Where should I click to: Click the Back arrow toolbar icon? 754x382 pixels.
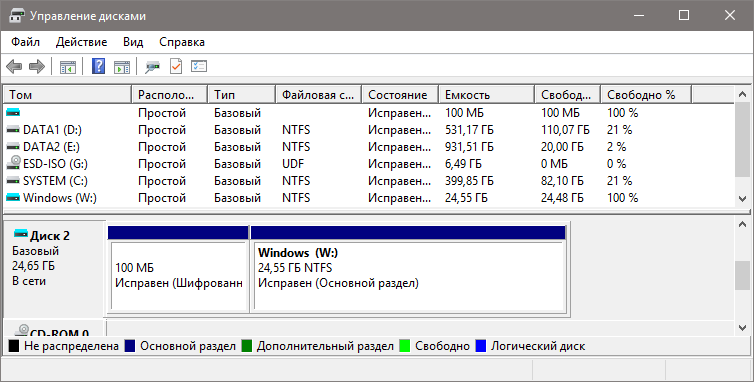[x=14, y=66]
